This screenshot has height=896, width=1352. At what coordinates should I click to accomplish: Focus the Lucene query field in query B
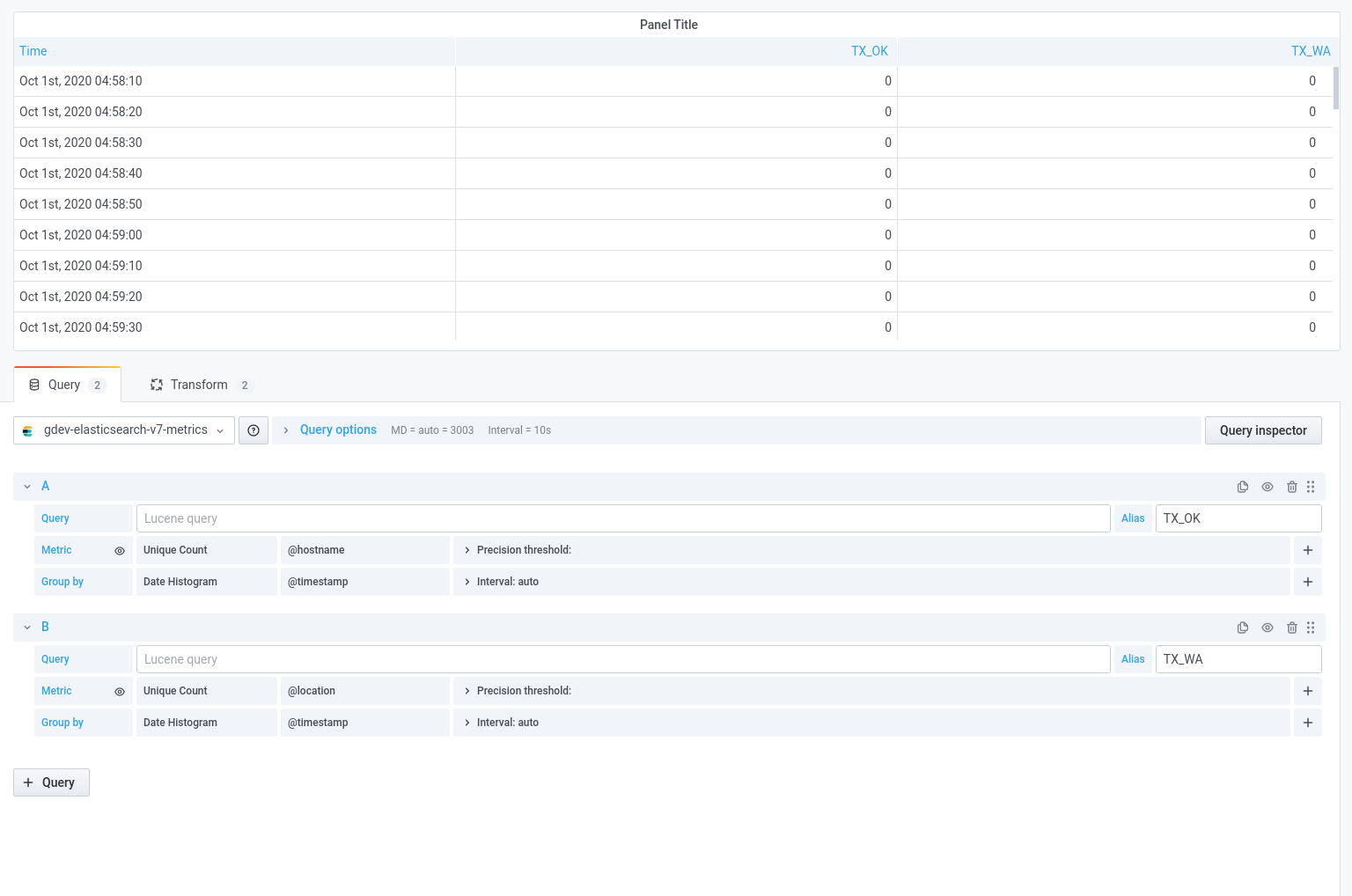point(623,659)
